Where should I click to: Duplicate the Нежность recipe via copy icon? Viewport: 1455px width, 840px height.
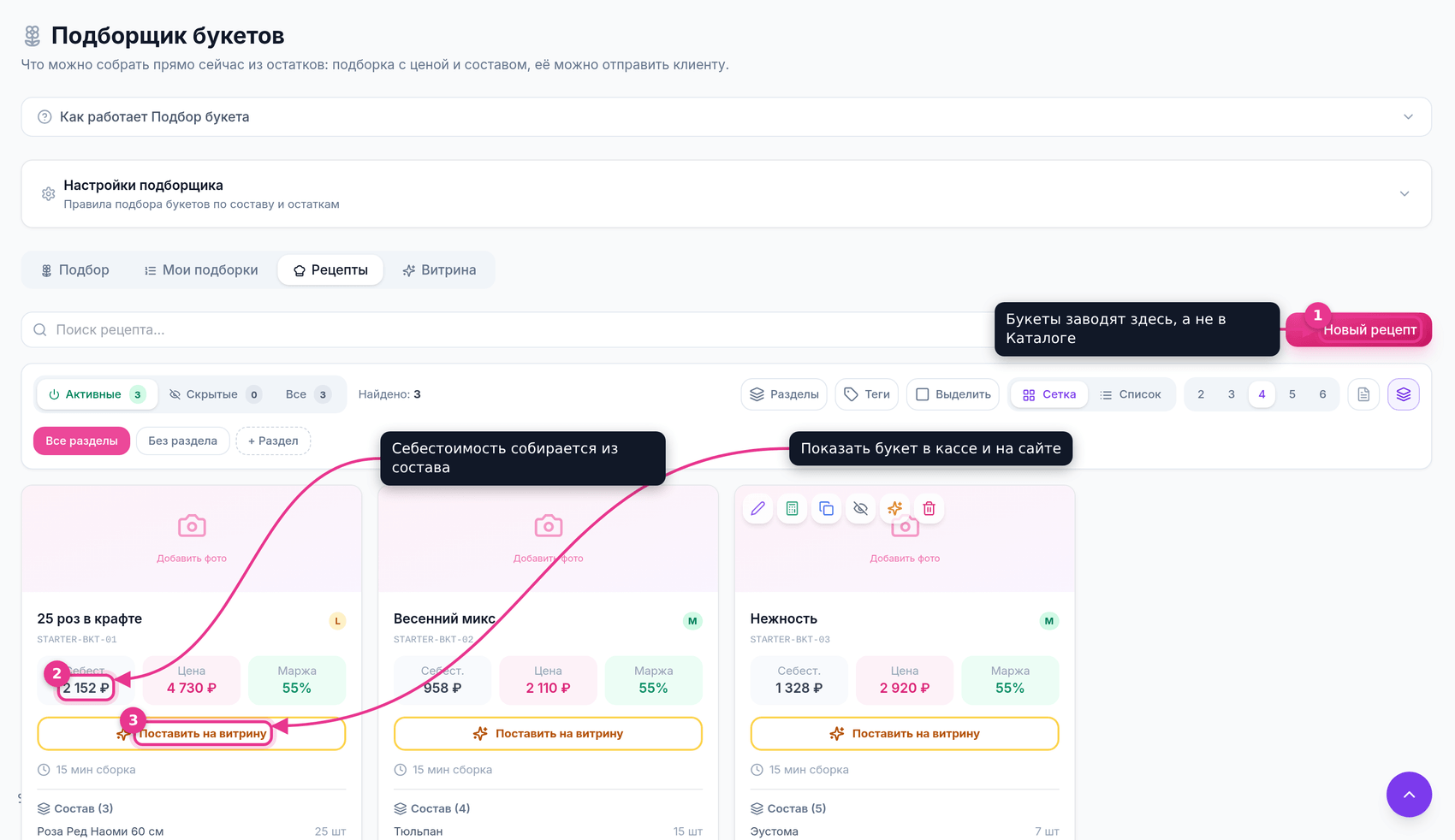(827, 509)
